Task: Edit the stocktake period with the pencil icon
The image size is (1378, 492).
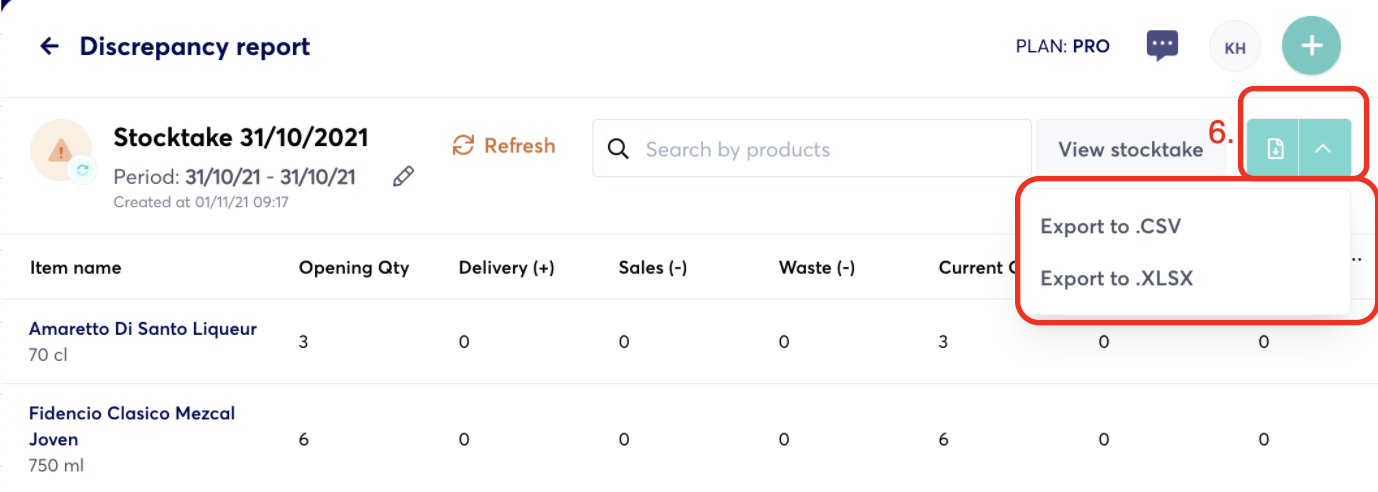Action: (403, 177)
